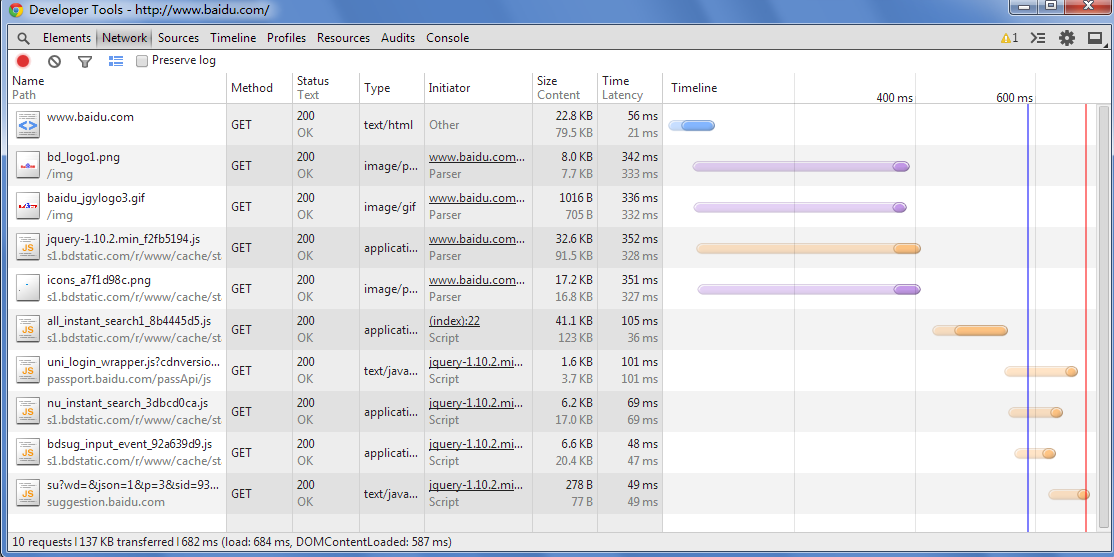Toggle large request rows list icon
The height and width of the screenshot is (557, 1114).
116,61
